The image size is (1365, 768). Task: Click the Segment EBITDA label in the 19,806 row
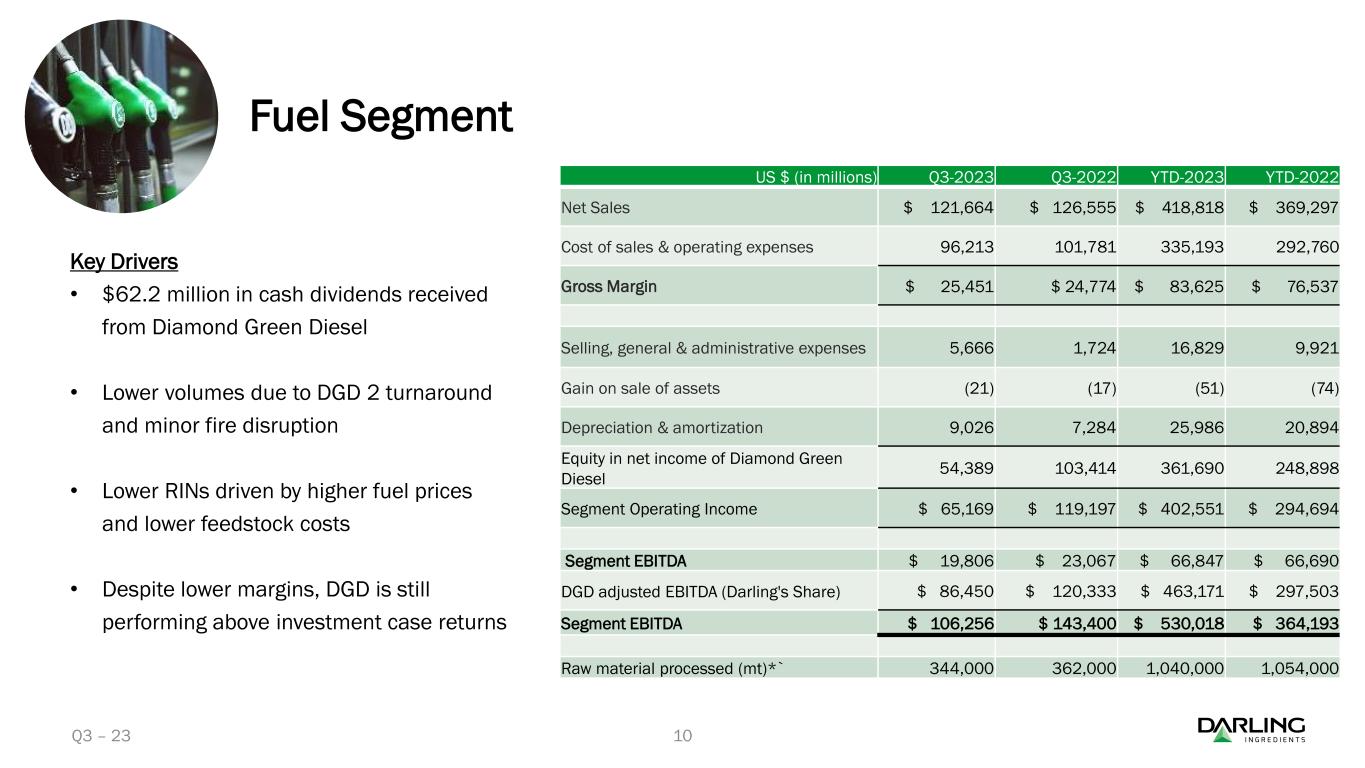pyautogui.click(x=626, y=560)
